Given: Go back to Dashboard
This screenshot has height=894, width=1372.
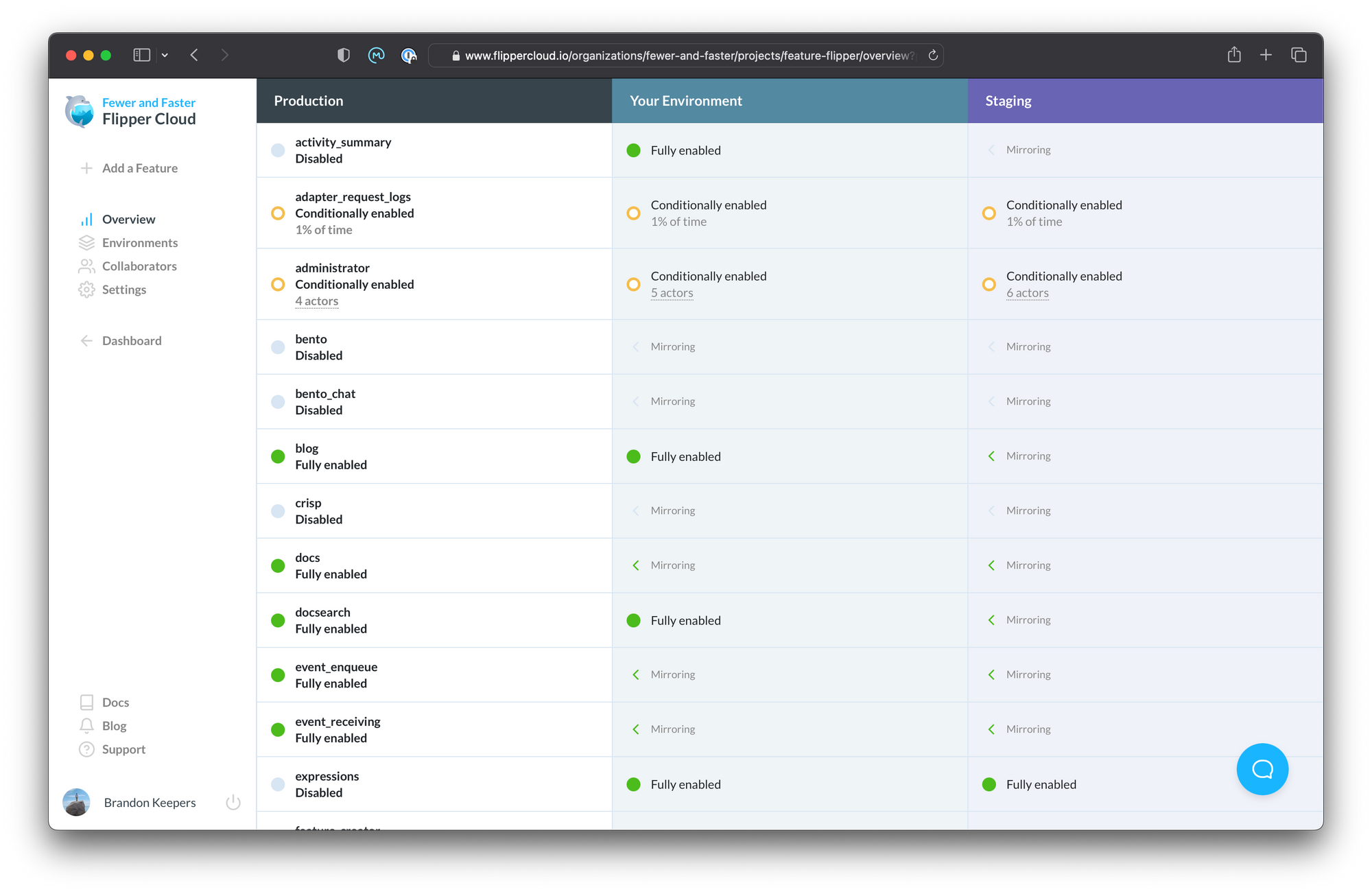Looking at the screenshot, I should pyautogui.click(x=131, y=341).
